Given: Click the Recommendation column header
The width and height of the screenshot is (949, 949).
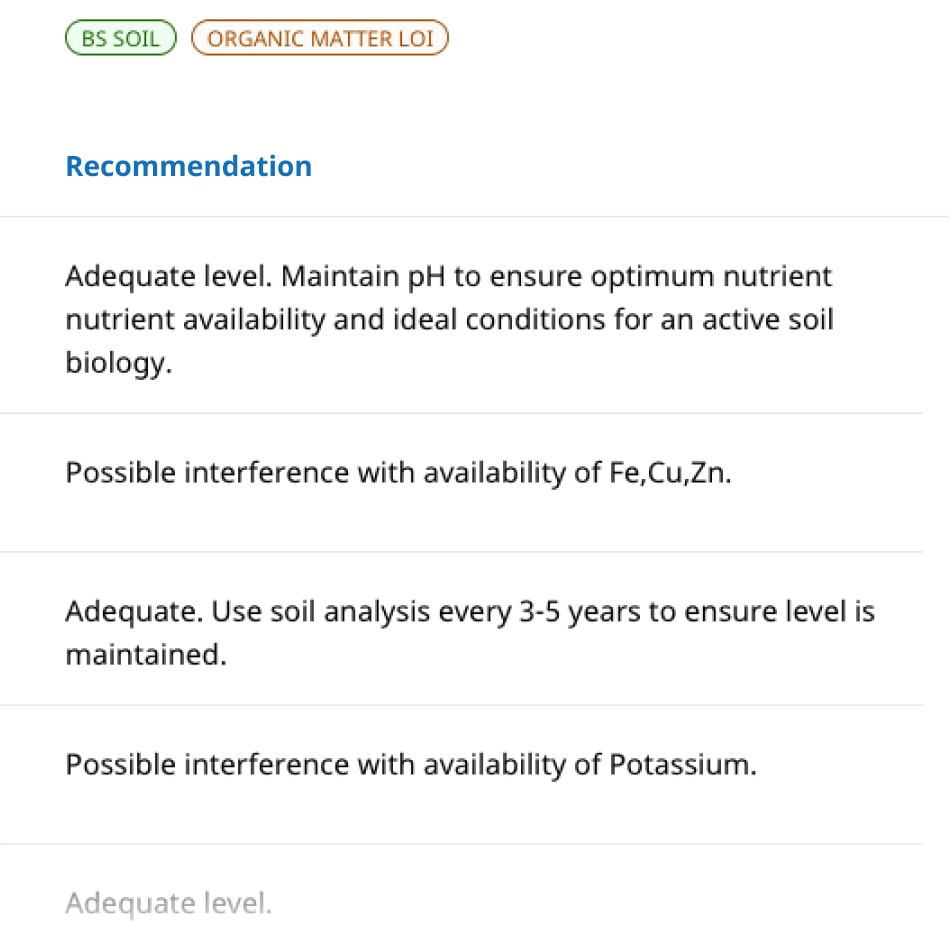Looking at the screenshot, I should [x=188, y=166].
